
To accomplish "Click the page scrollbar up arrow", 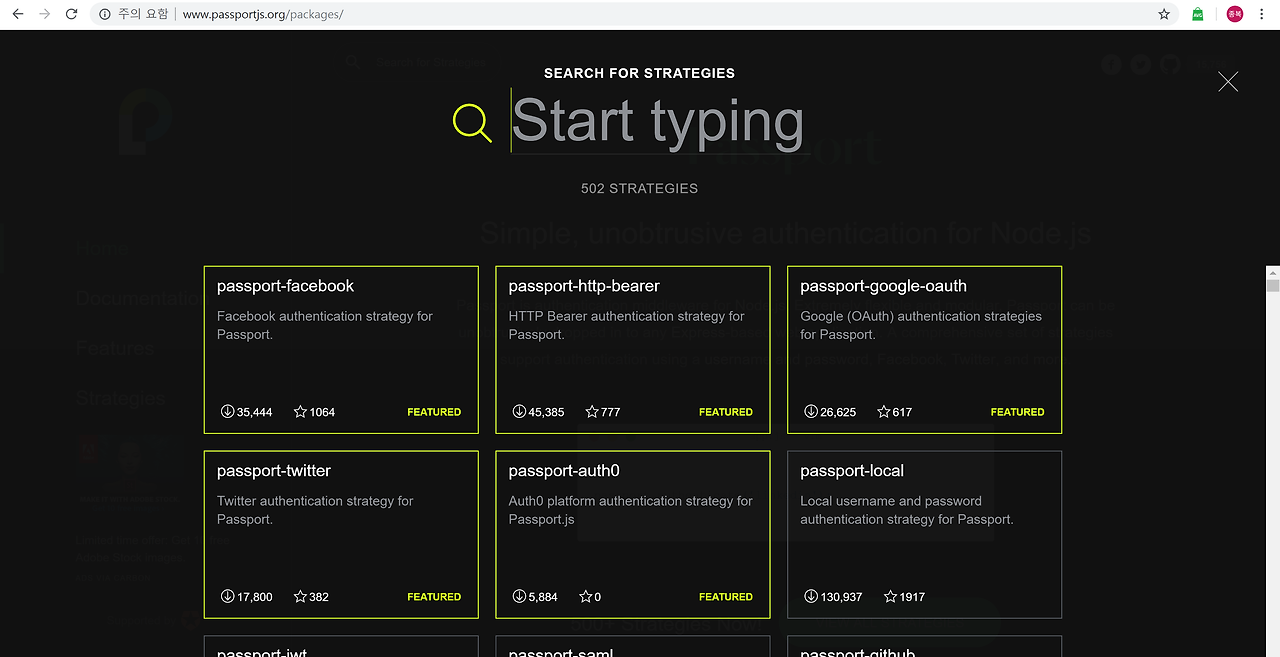I will (1272, 273).
